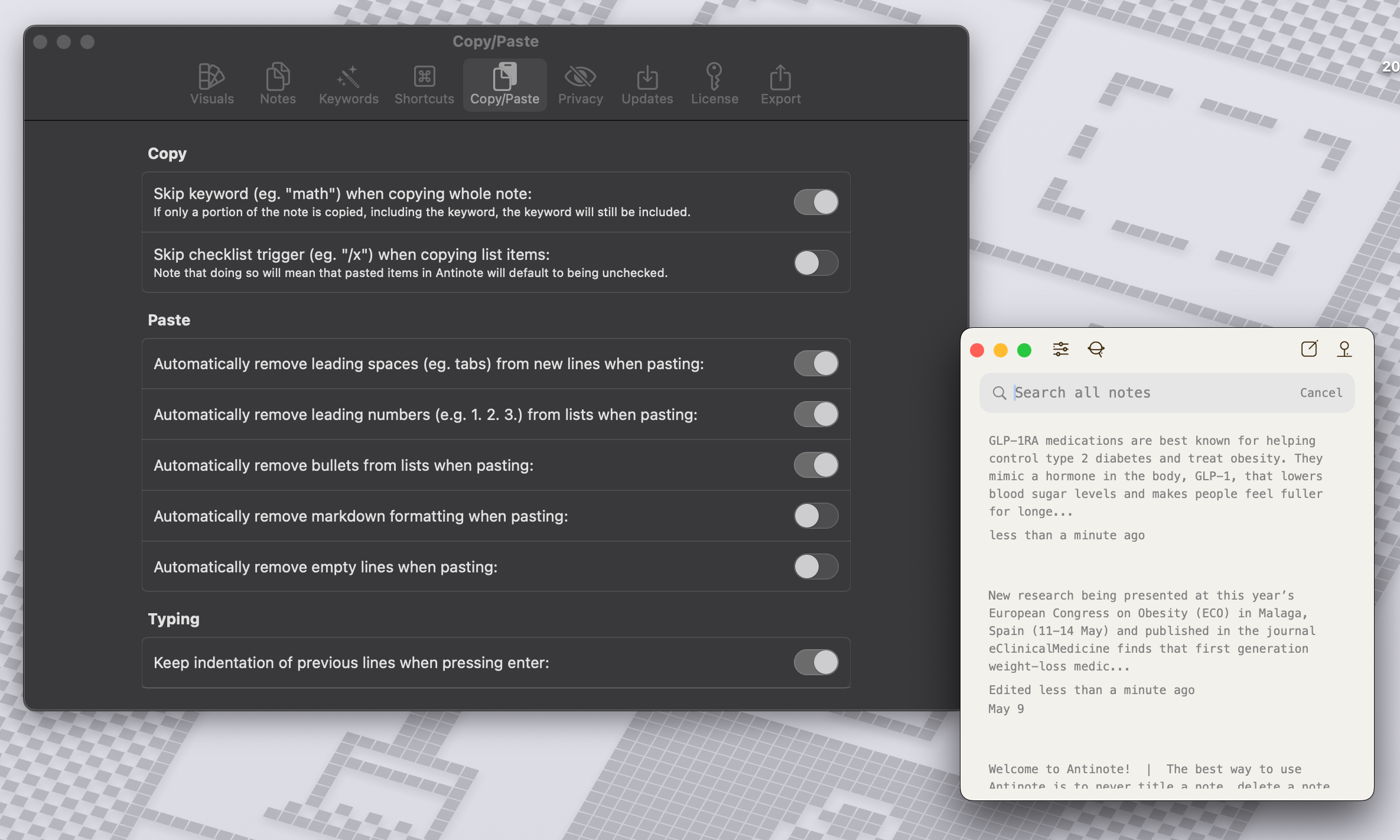
Task: Select the Notes settings icon
Action: tap(278, 83)
